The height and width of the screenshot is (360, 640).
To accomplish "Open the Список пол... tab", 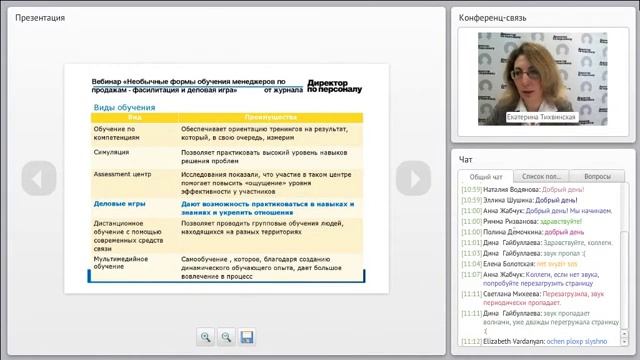I will pyautogui.click(x=541, y=176).
